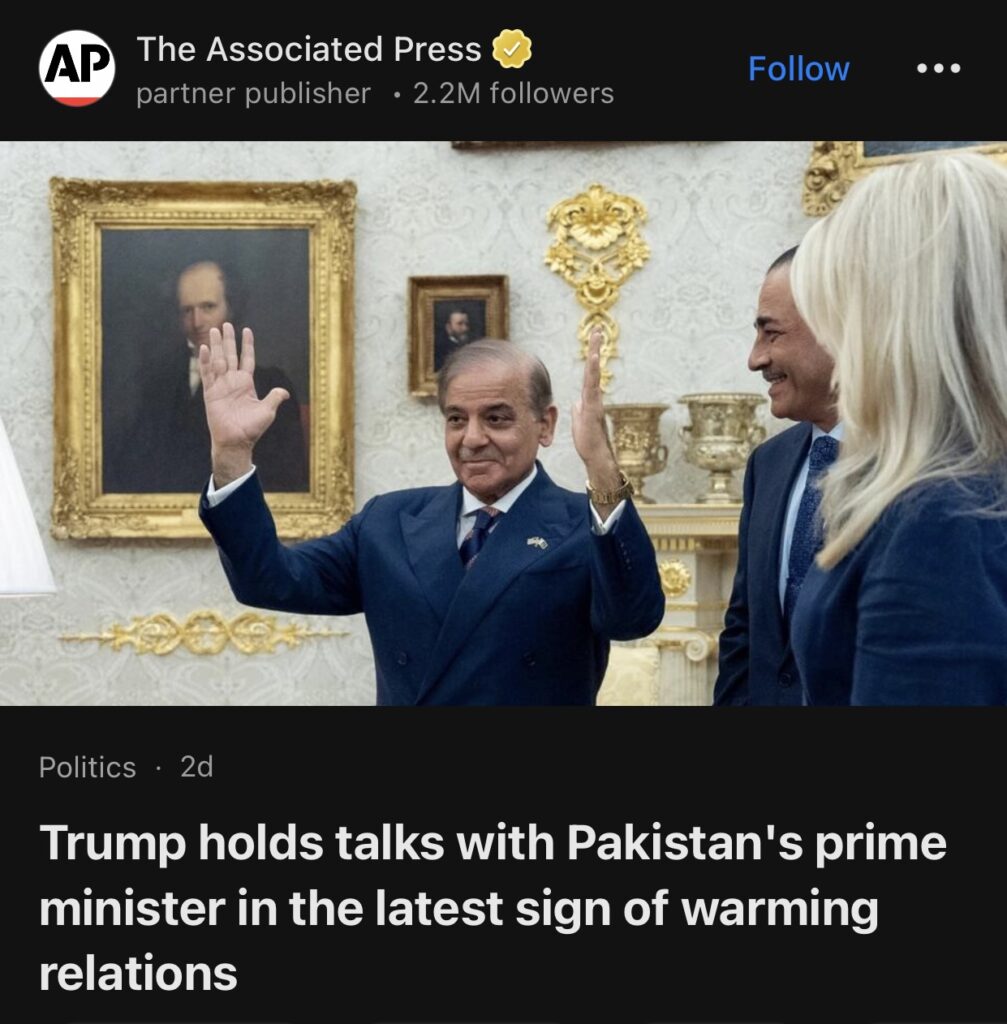
Task: Click the 2d timestamp
Action: (197, 767)
